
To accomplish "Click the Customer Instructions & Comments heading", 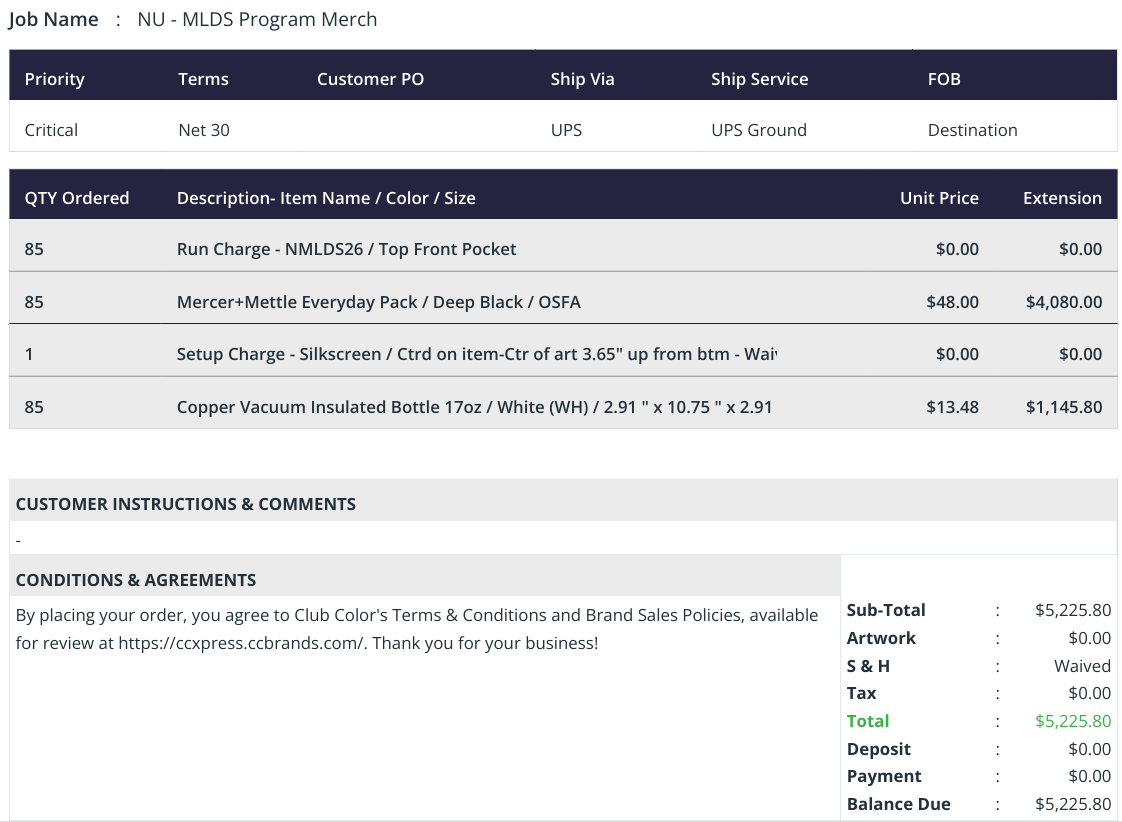I will pos(185,504).
